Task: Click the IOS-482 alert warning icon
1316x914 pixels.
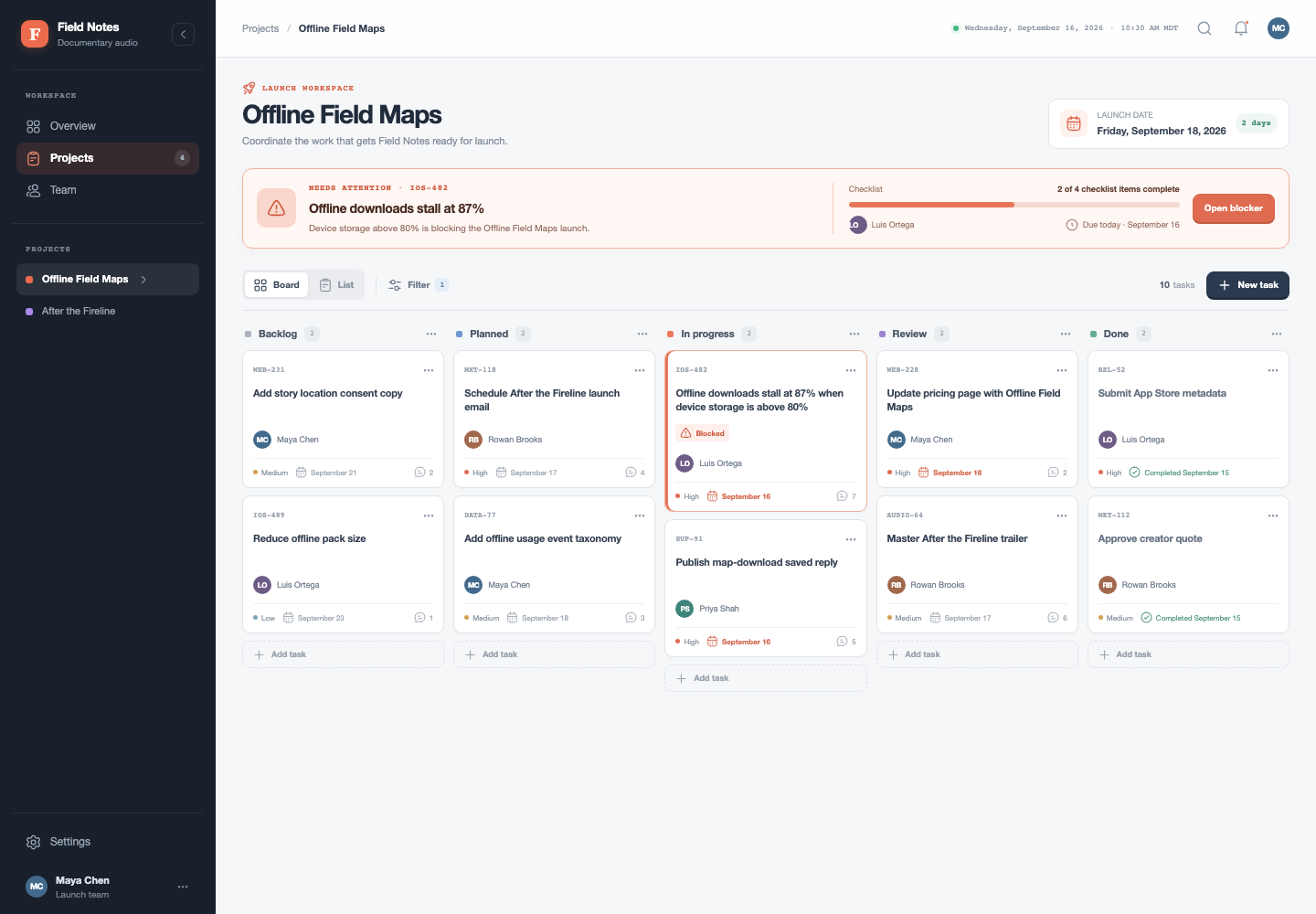Action: (x=276, y=208)
